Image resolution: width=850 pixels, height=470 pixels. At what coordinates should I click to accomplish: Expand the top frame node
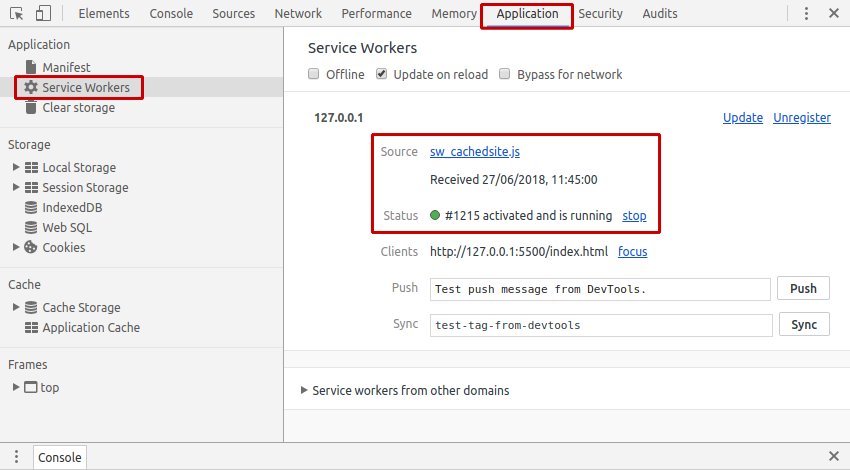16,387
